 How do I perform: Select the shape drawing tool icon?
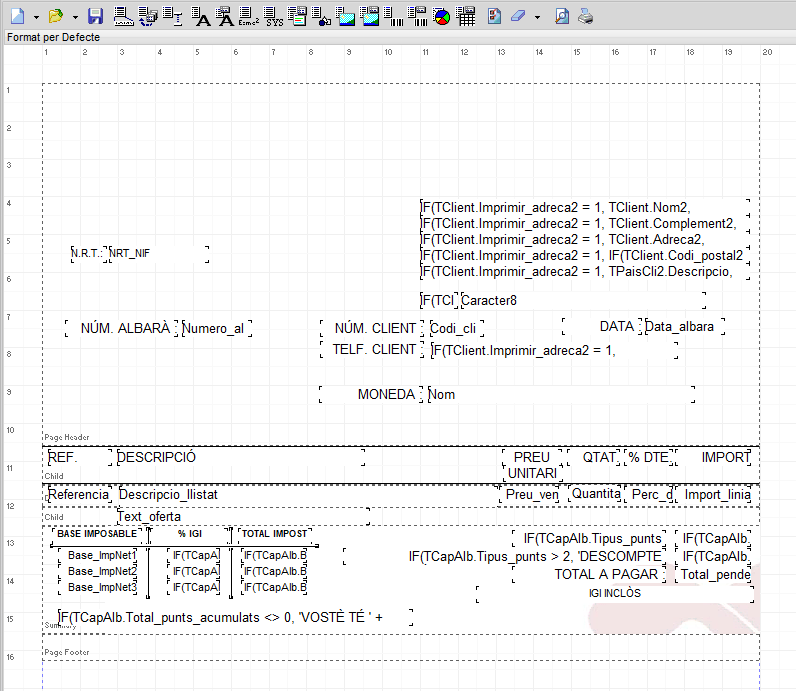(x=321, y=16)
